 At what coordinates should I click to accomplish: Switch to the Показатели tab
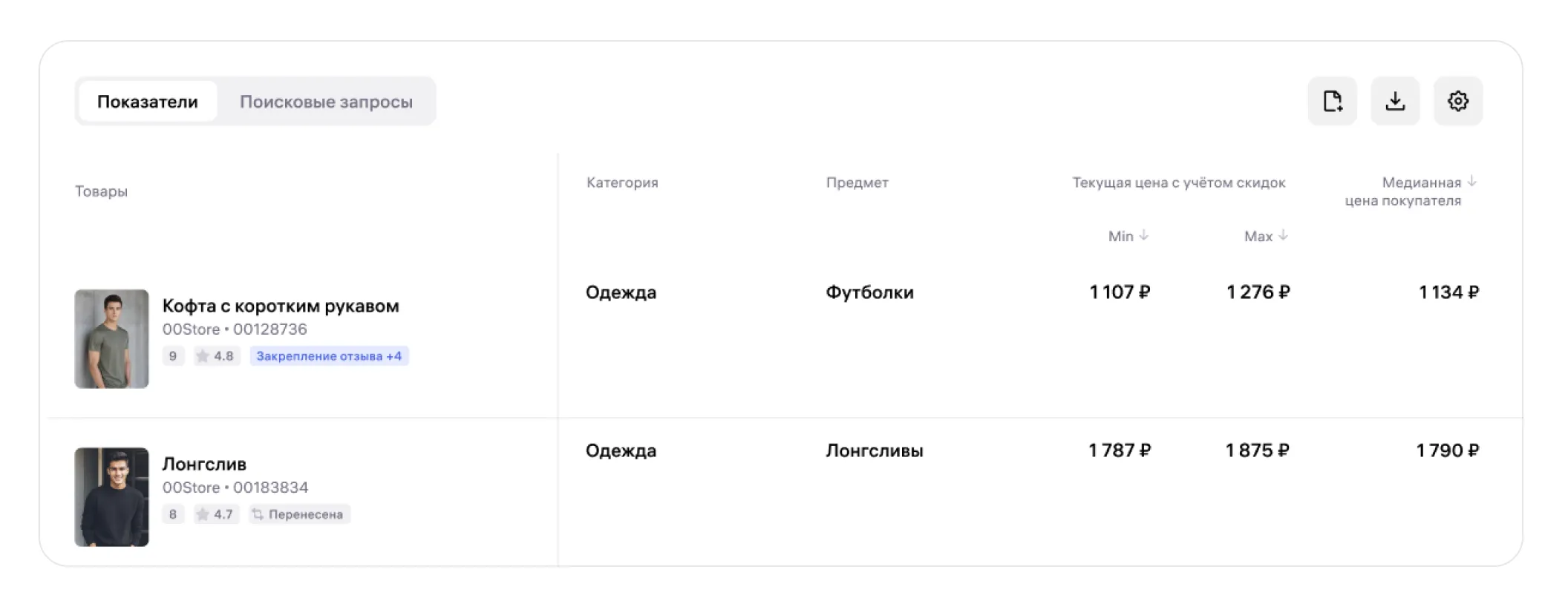[x=148, y=102]
